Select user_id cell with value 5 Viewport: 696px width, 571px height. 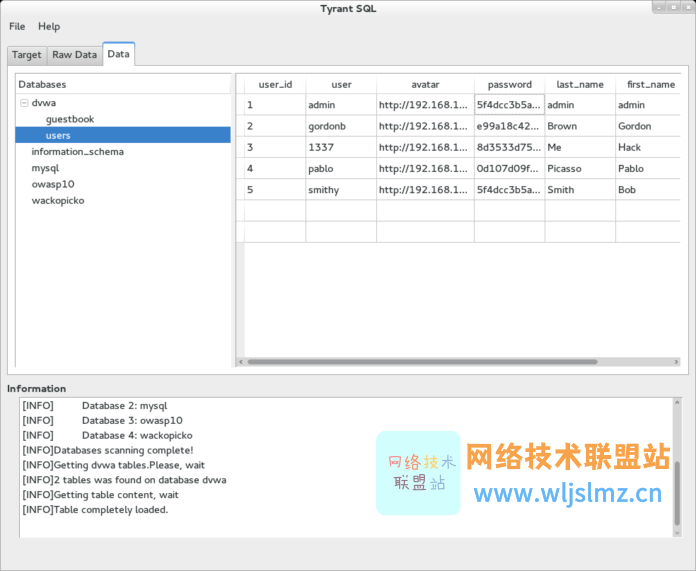275,190
